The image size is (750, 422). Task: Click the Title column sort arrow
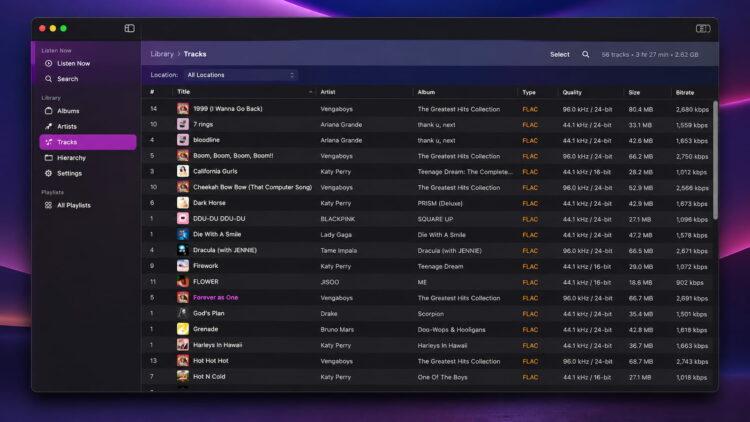tap(310, 92)
